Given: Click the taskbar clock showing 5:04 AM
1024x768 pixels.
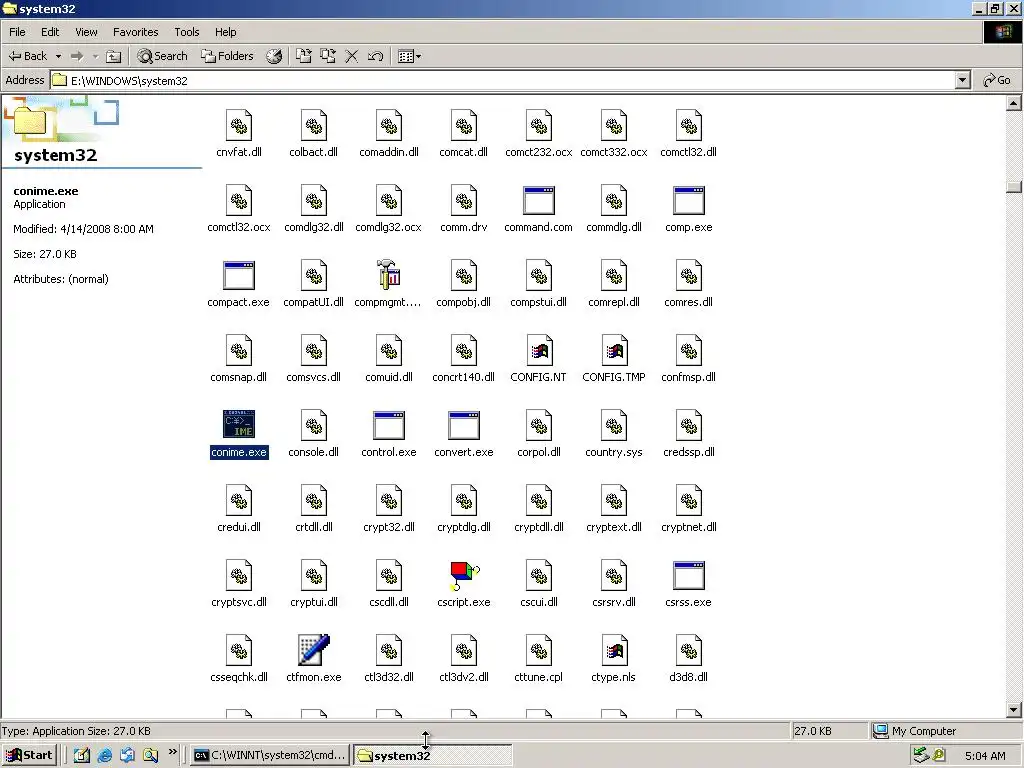Looking at the screenshot, I should point(985,756).
